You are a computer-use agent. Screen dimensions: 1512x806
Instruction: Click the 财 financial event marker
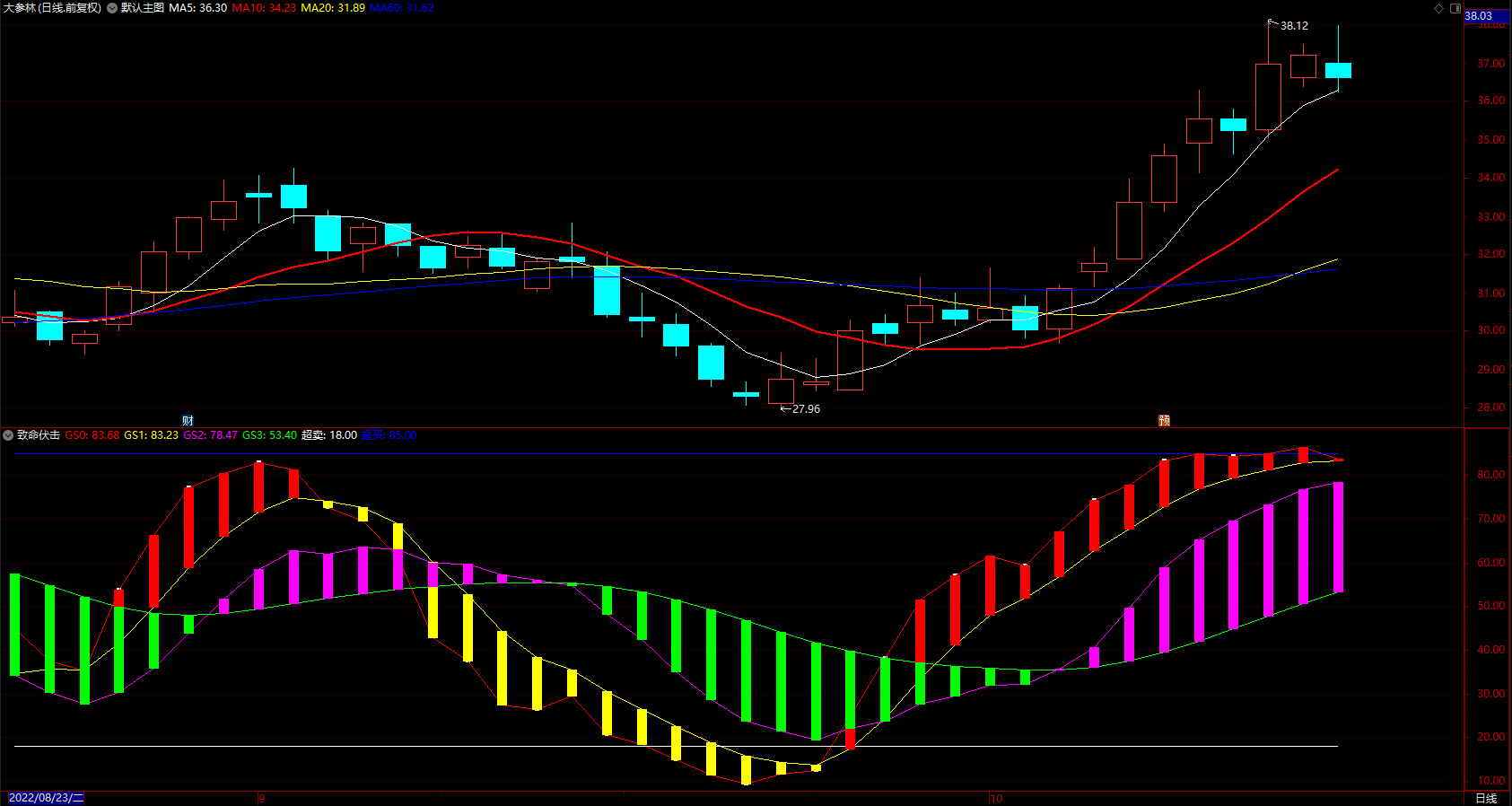pyautogui.click(x=188, y=421)
